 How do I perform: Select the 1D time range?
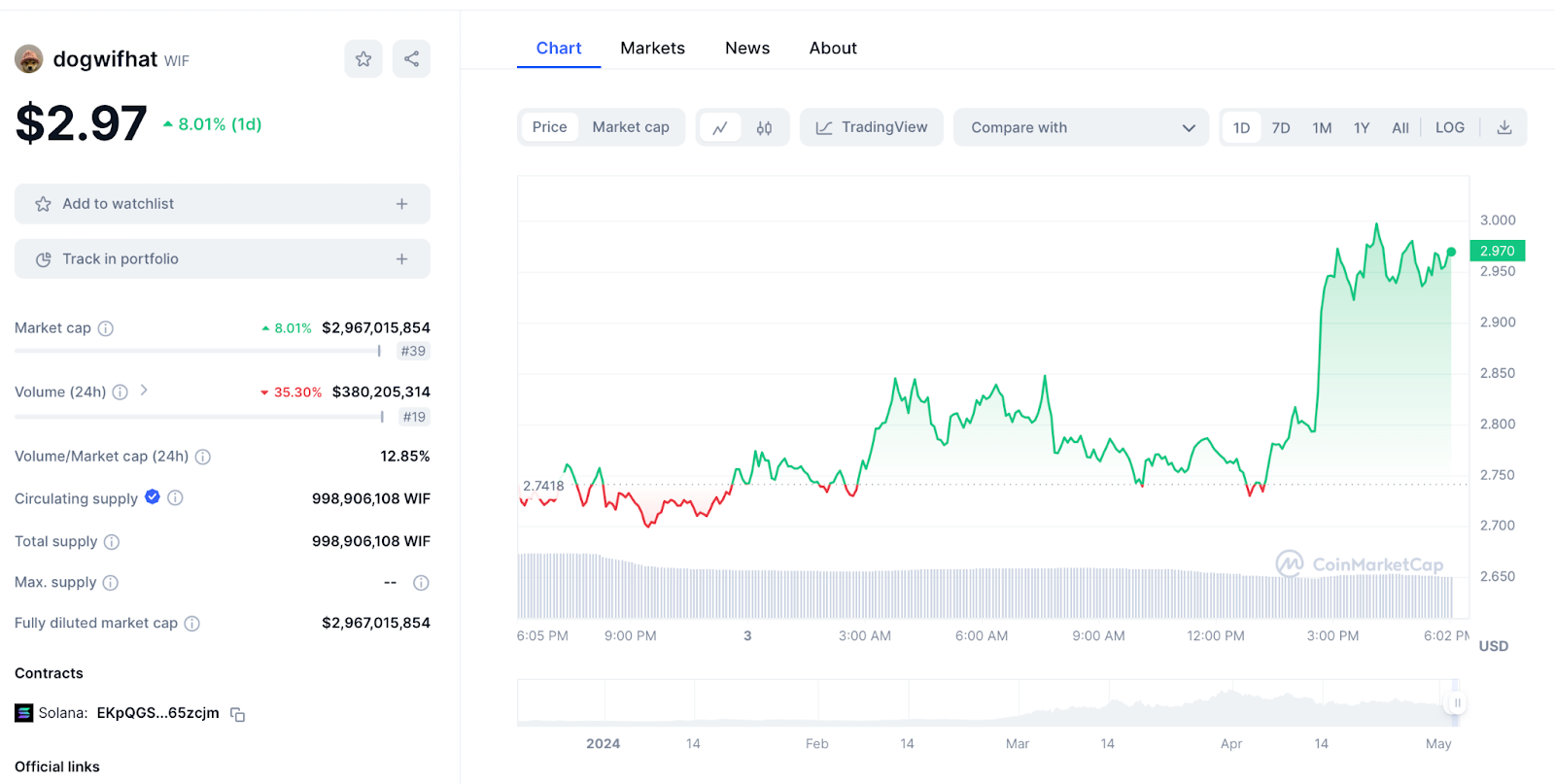pyautogui.click(x=1241, y=127)
